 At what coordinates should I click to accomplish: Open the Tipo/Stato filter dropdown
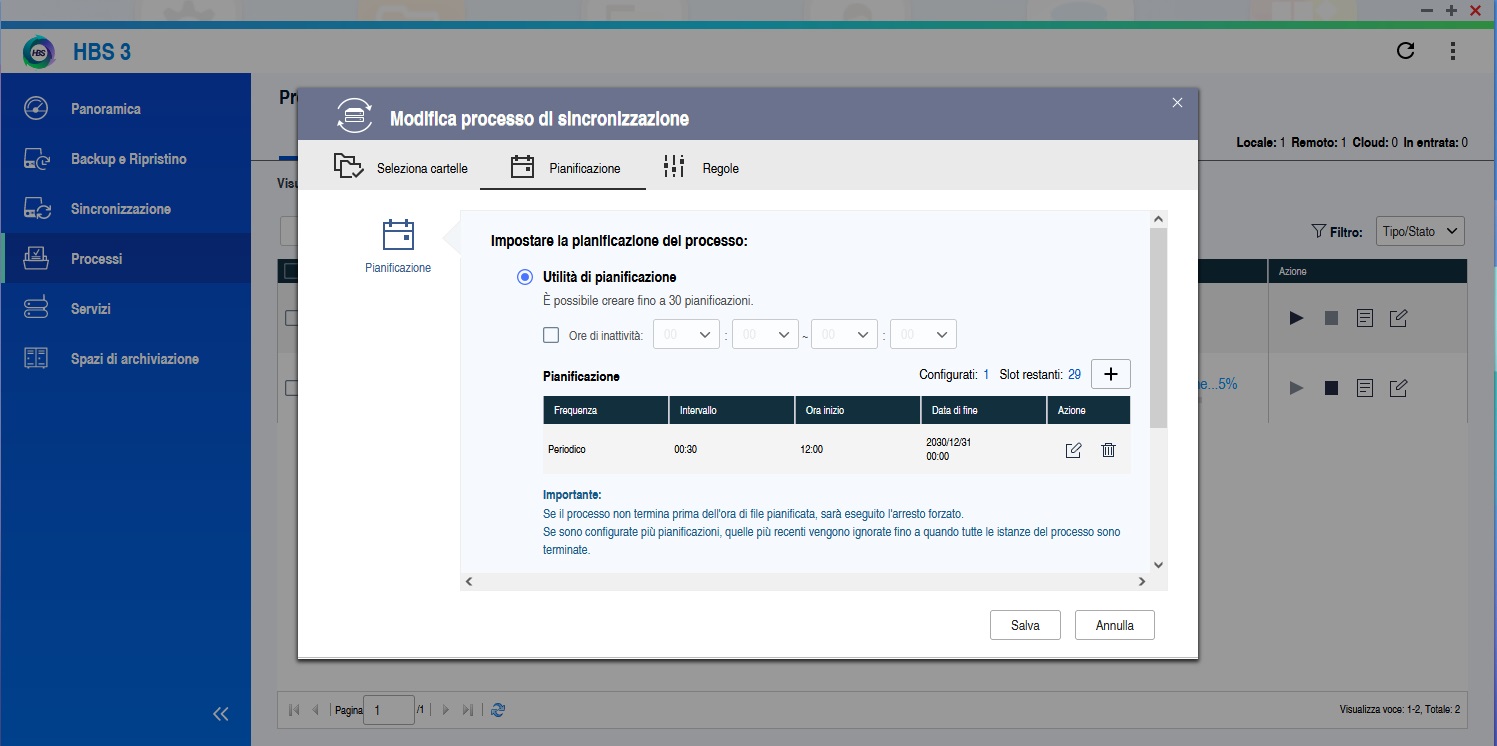tap(1419, 232)
